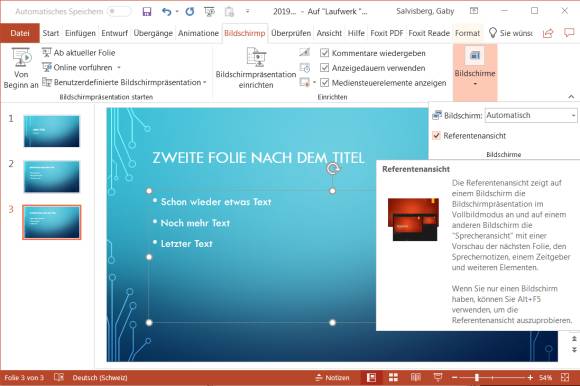Viewport: 580px width, 386px height.
Task: Click the Undo arrow icon
Action: click(x=166, y=12)
